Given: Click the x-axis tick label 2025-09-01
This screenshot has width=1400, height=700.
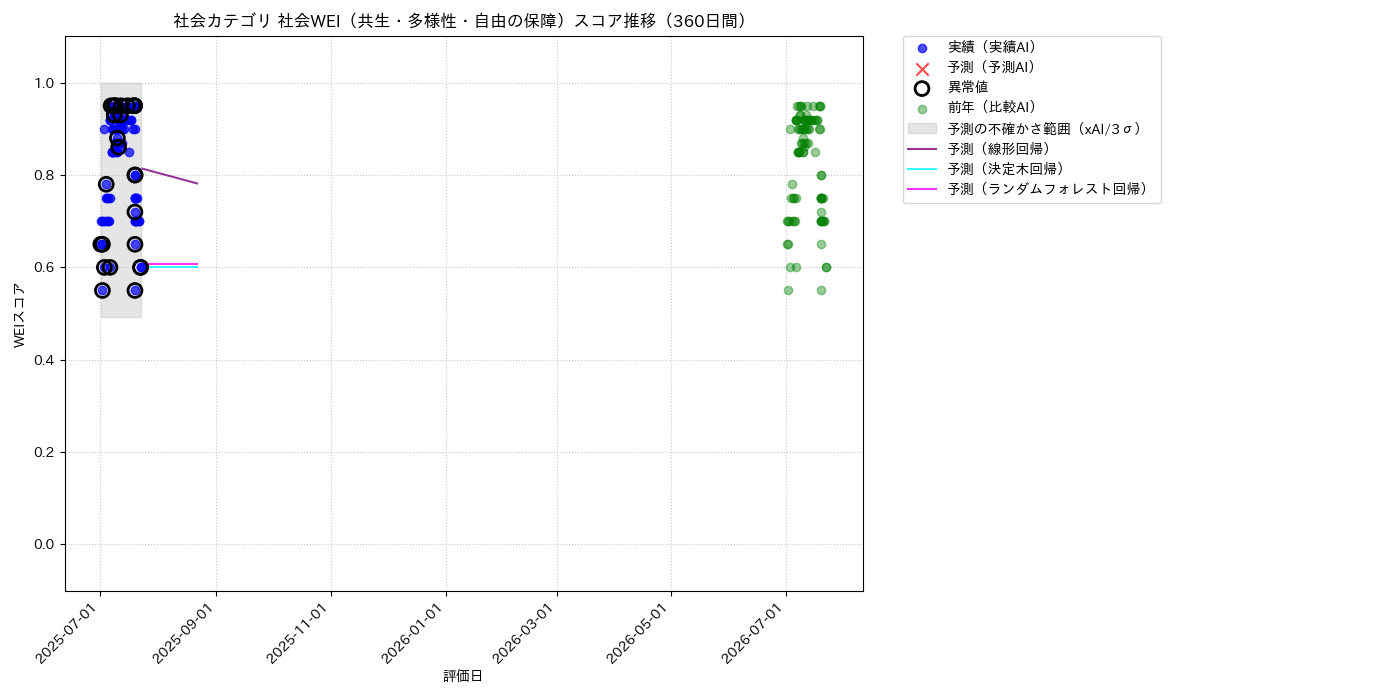Looking at the screenshot, I should tap(186, 634).
